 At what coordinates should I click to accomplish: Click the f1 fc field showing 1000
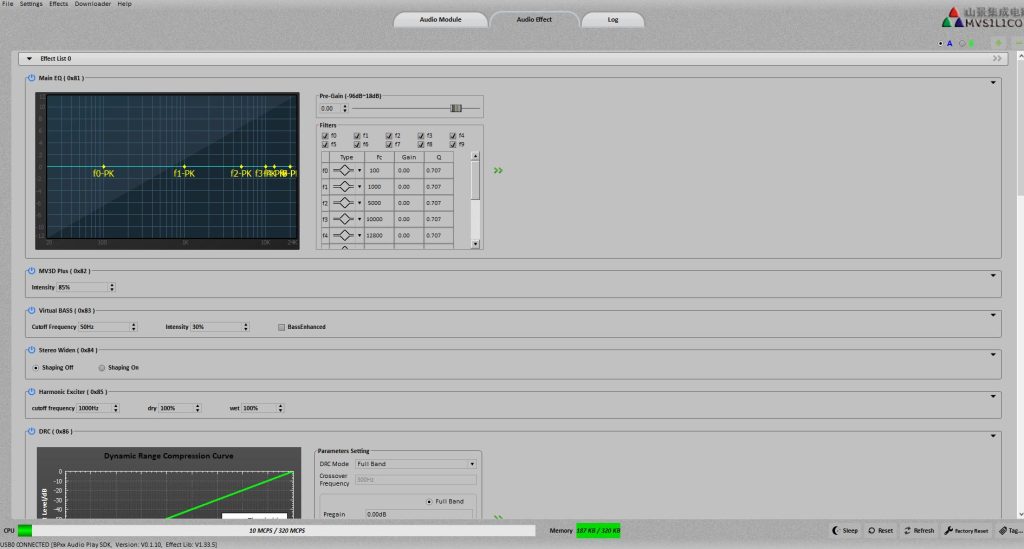click(376, 187)
